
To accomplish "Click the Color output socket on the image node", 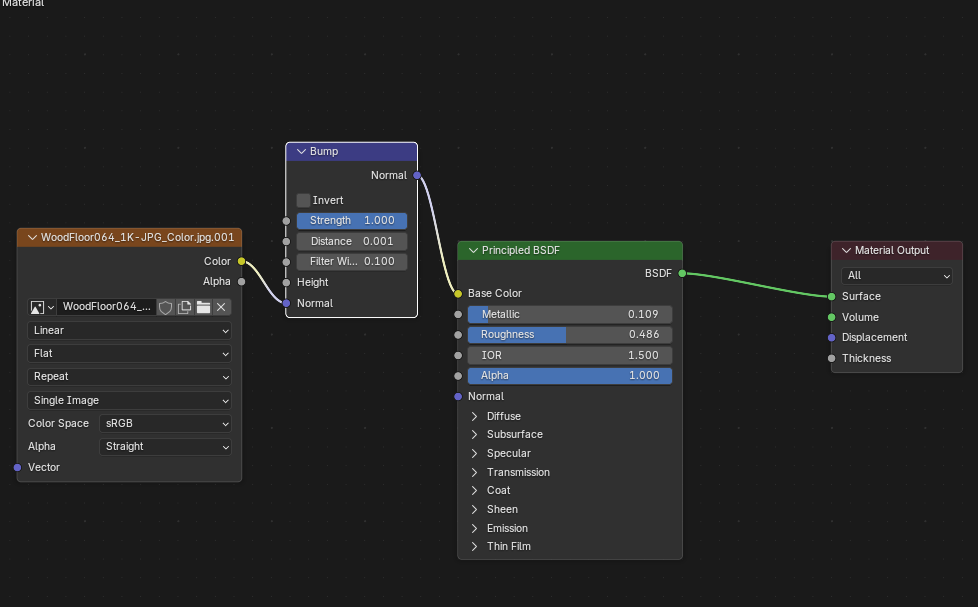I will pyautogui.click(x=241, y=261).
